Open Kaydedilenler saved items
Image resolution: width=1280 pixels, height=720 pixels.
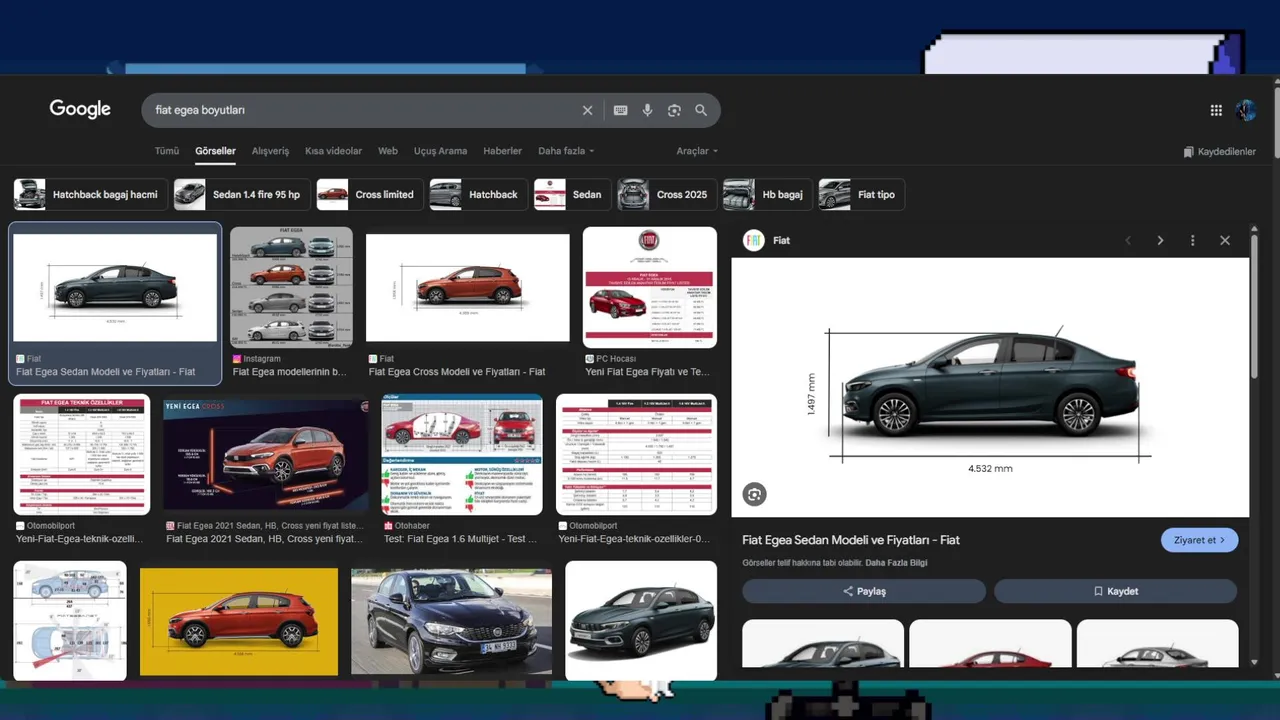pos(1219,152)
